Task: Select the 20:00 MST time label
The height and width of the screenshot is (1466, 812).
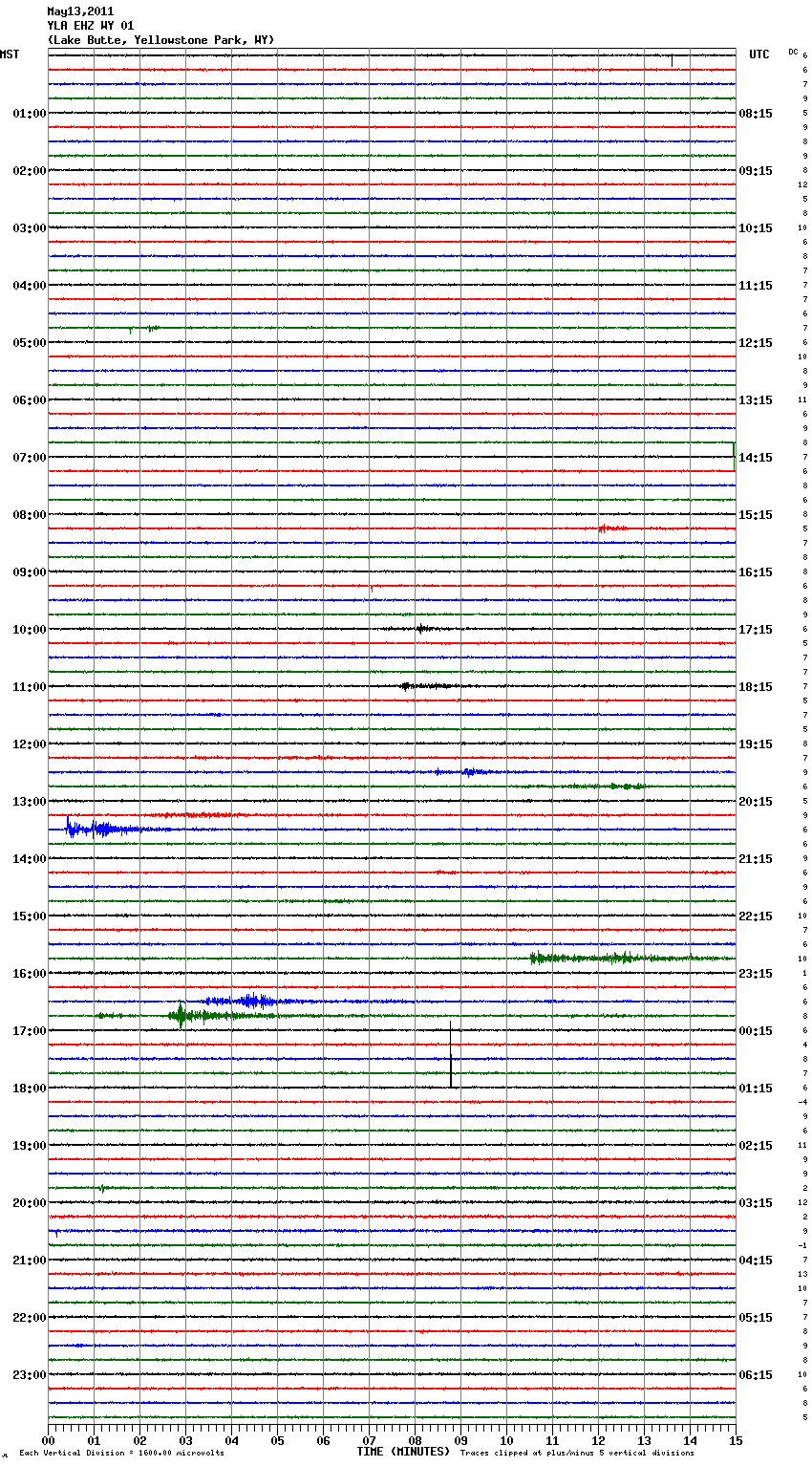Action: [x=30, y=1203]
